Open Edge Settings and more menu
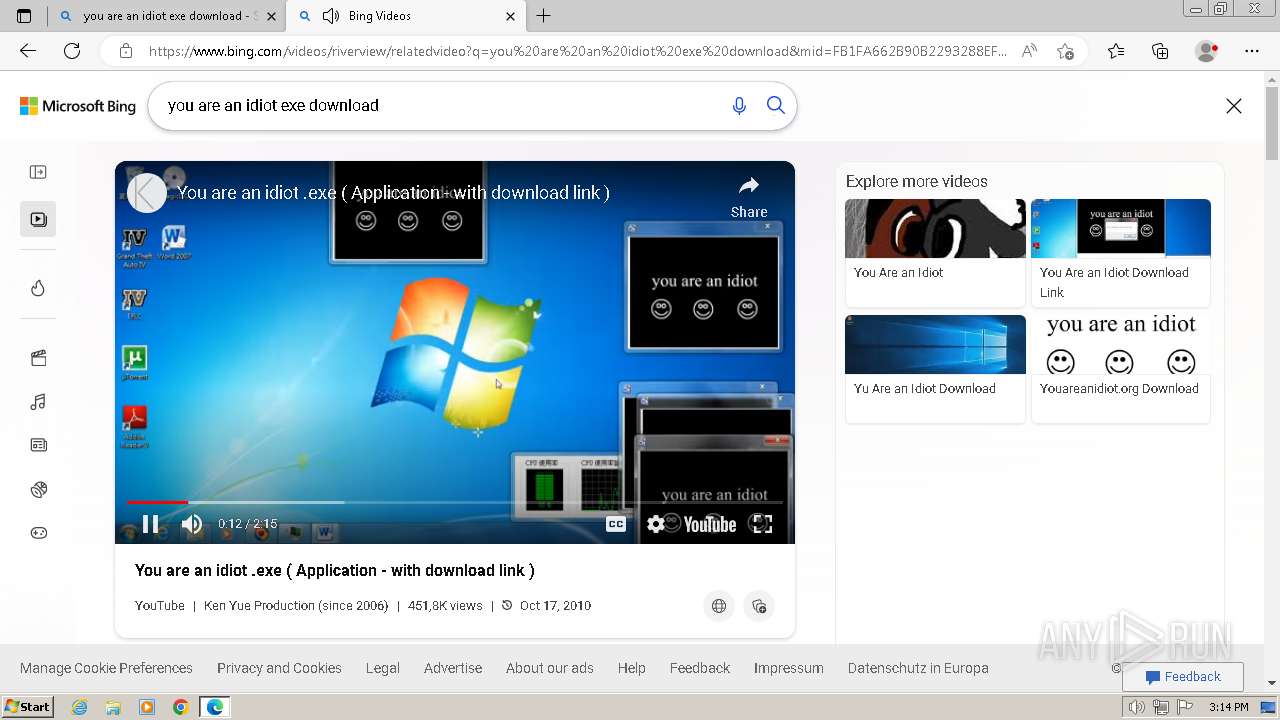This screenshot has height=720, width=1280. tap(1252, 51)
